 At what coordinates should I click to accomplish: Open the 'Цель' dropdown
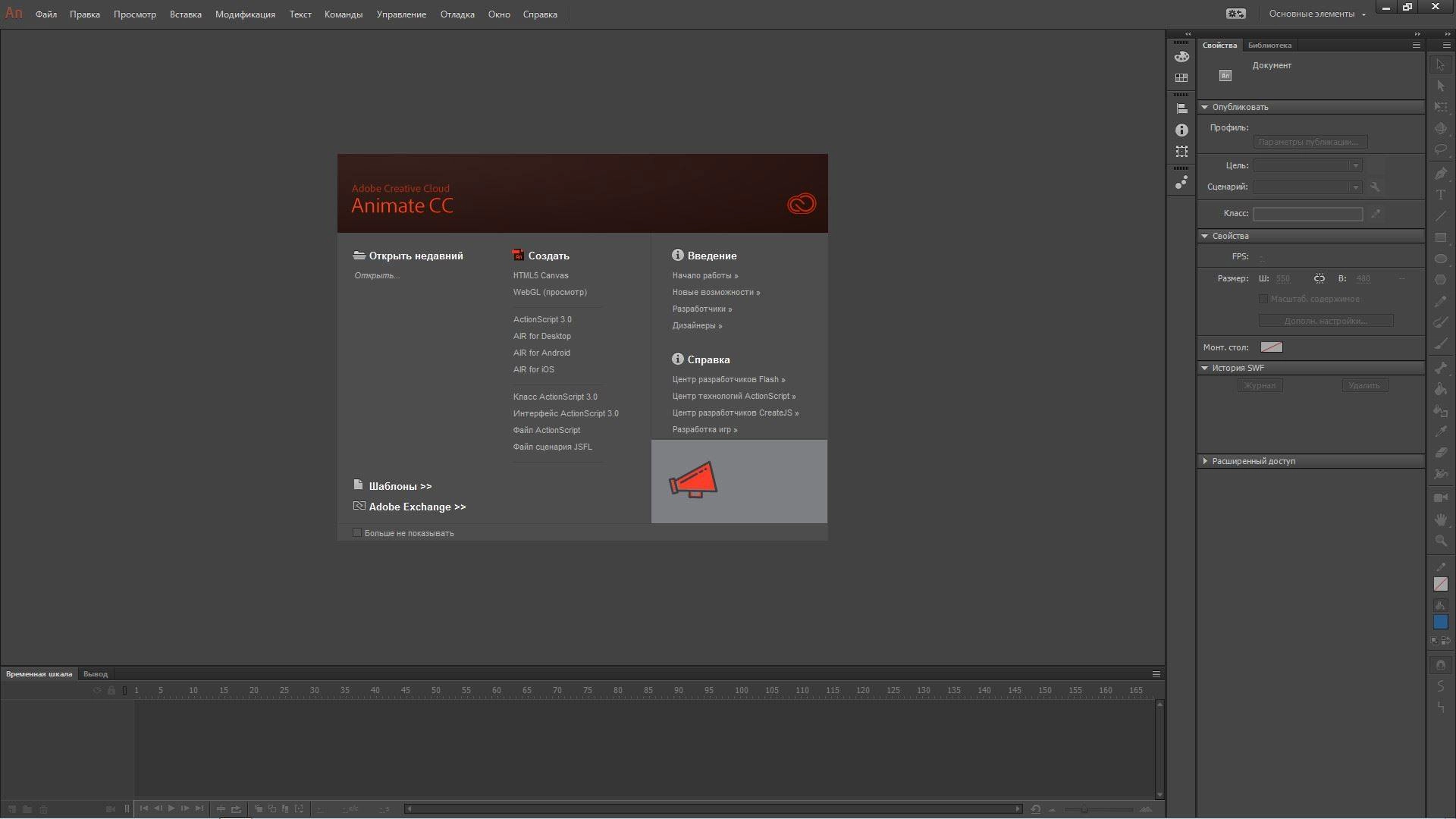(x=1308, y=165)
